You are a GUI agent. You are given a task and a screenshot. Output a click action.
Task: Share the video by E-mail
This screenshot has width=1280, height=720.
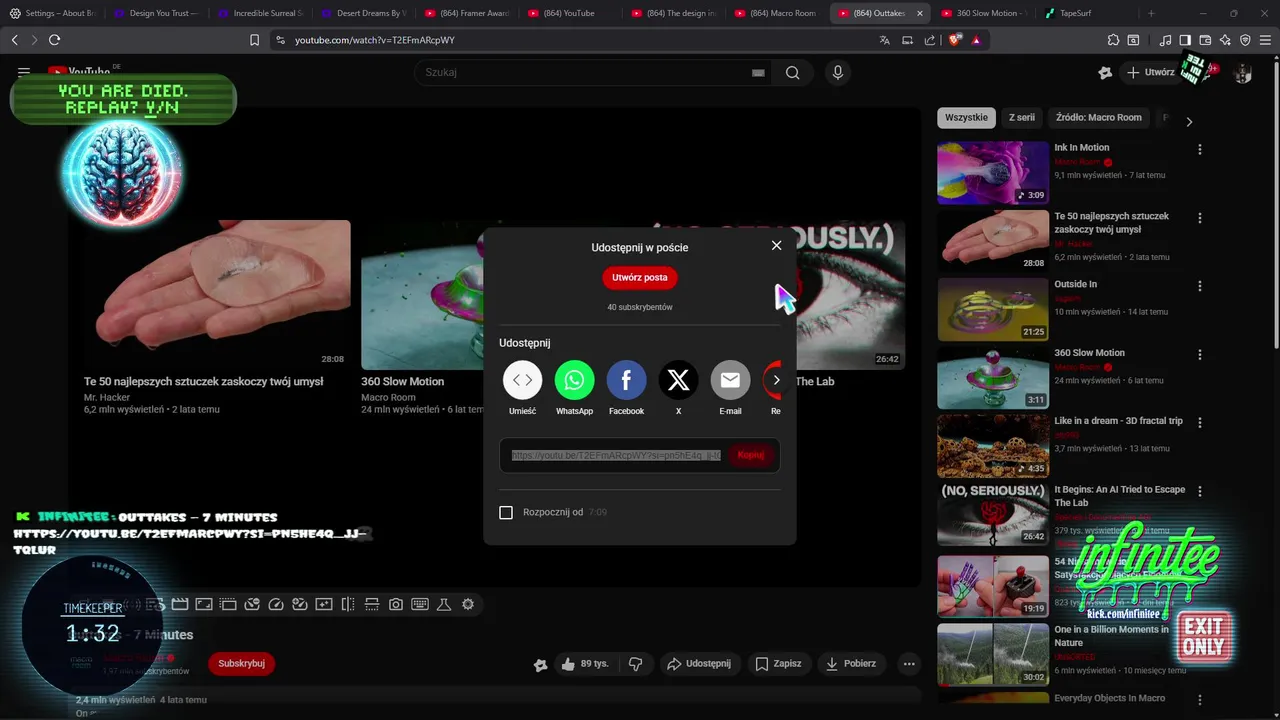click(730, 380)
